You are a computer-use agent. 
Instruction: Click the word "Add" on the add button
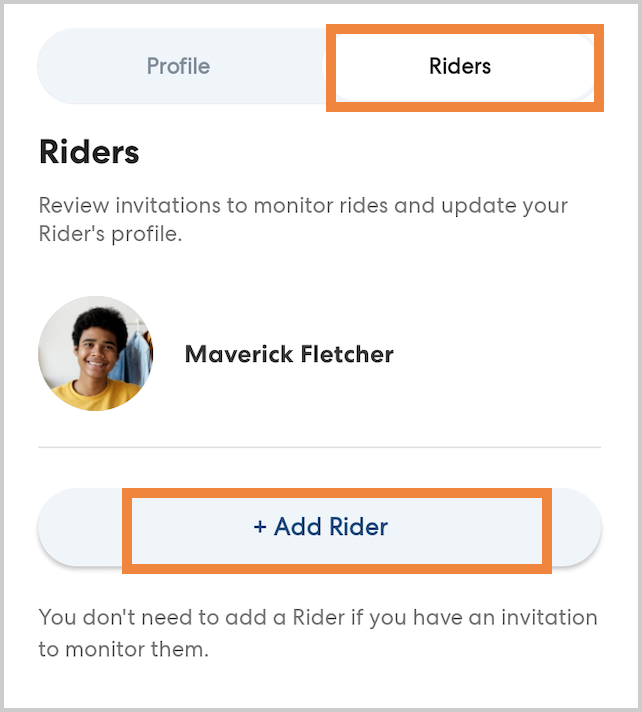pos(297,527)
